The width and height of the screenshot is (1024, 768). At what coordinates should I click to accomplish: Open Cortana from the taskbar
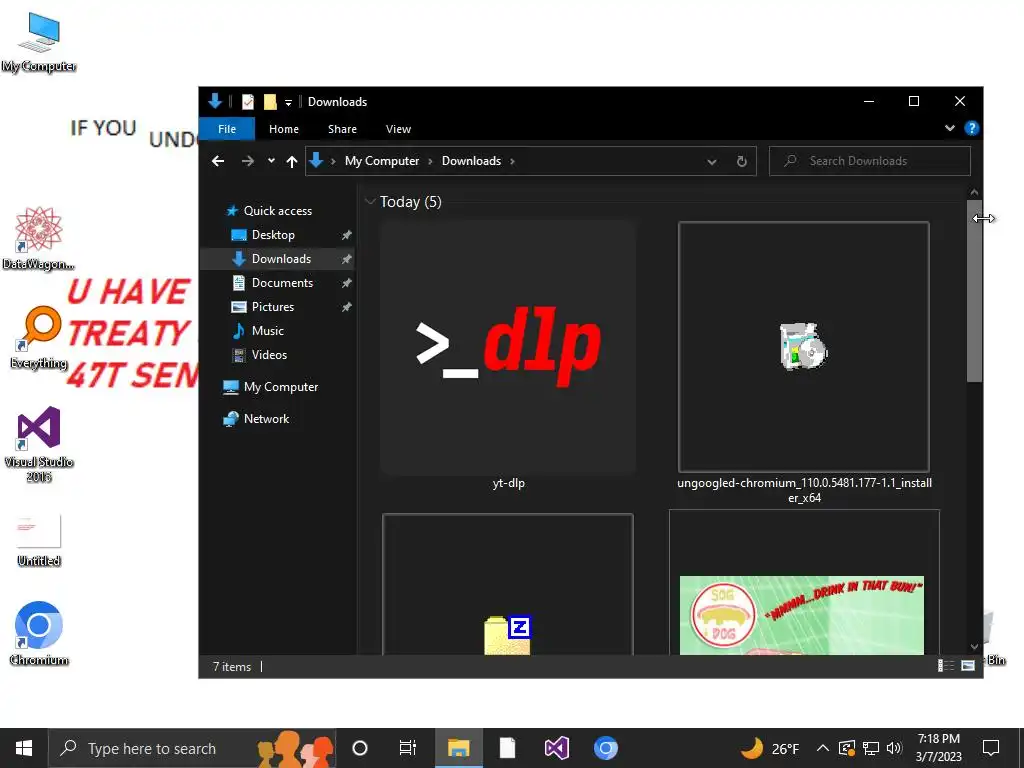click(360, 748)
